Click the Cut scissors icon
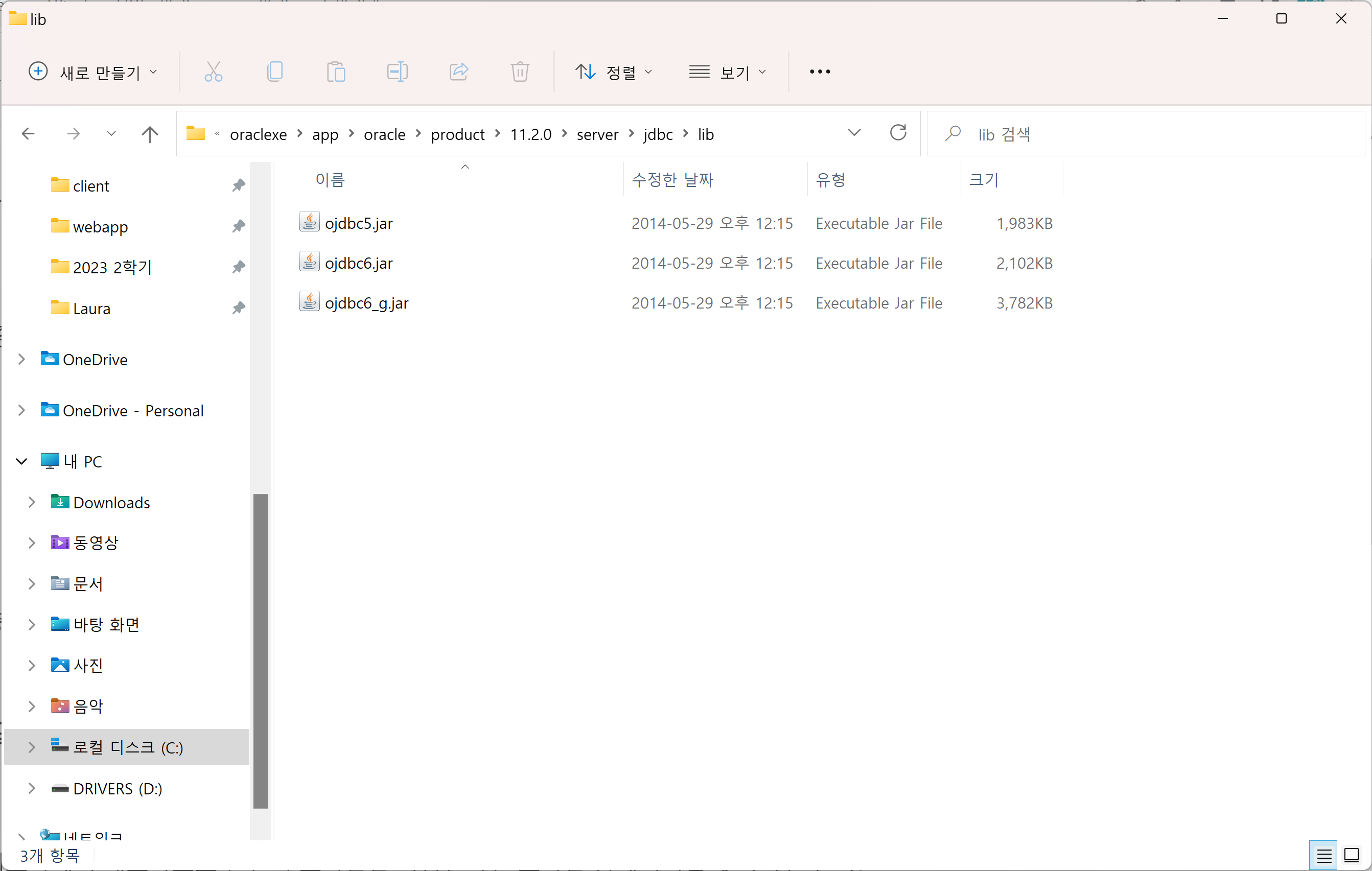Image resolution: width=1372 pixels, height=871 pixels. 213,72
